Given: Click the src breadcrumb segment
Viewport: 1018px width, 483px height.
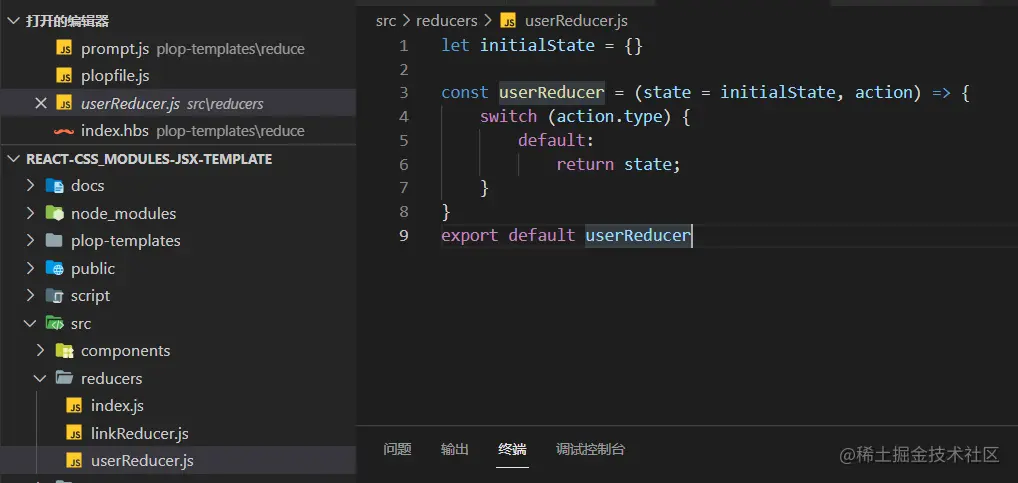Looking at the screenshot, I should [386, 21].
